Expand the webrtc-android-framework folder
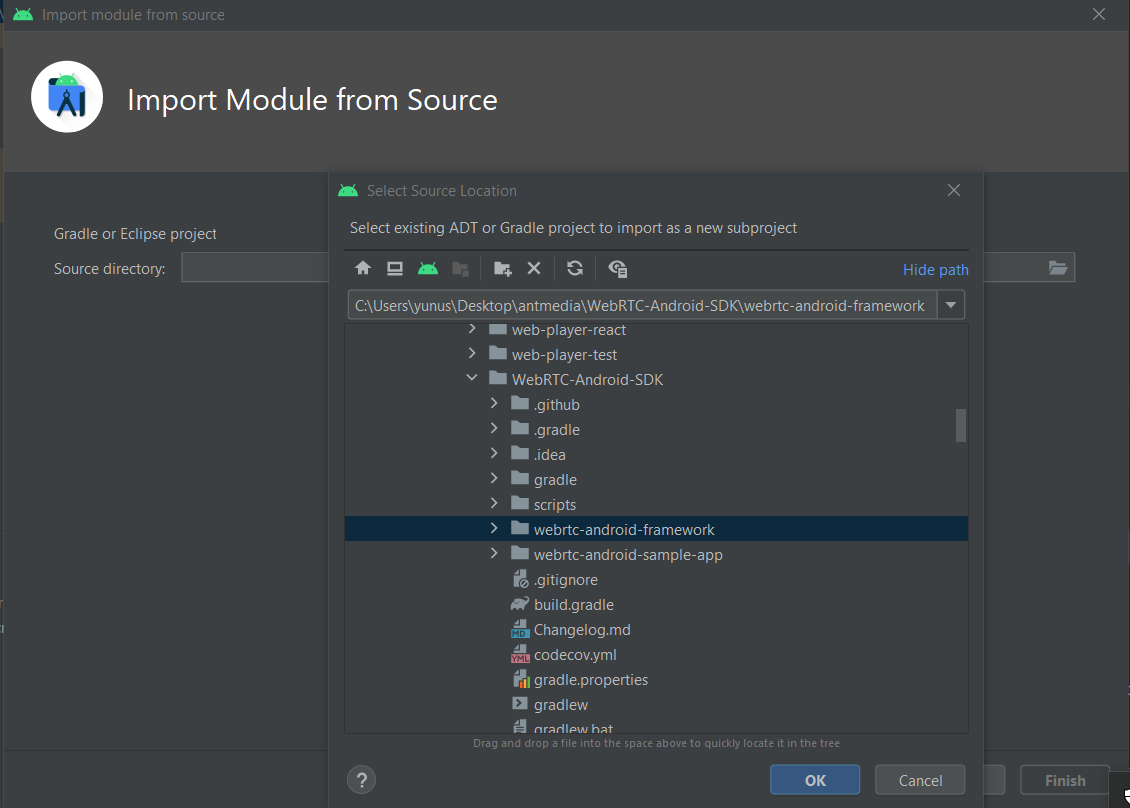Image resolution: width=1130 pixels, height=808 pixels. point(494,528)
